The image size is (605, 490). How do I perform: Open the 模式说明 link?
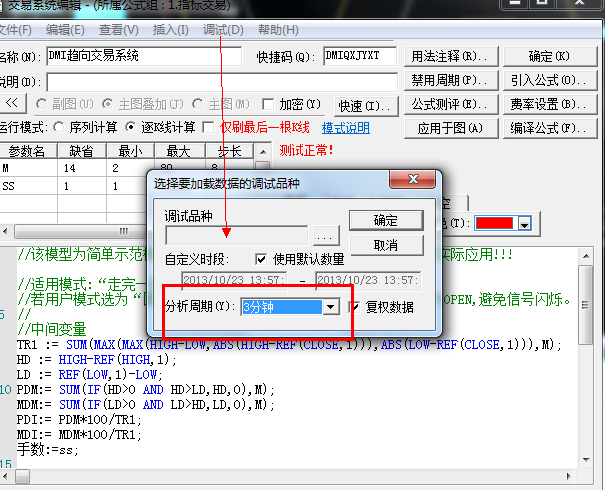pos(345,128)
